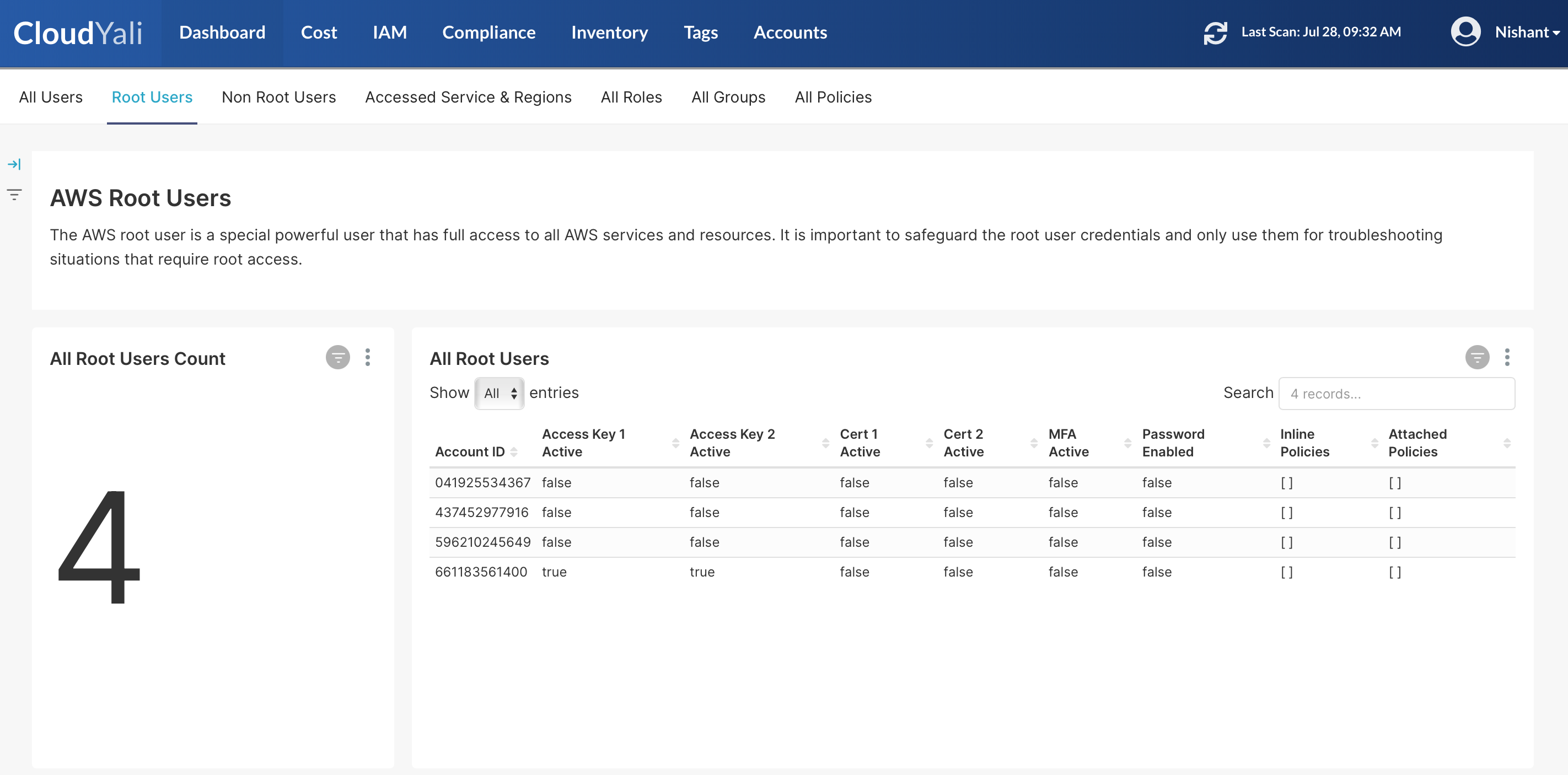This screenshot has width=1568, height=775.
Task: Collapse the sidebar using the arrow icon
Action: (x=14, y=164)
